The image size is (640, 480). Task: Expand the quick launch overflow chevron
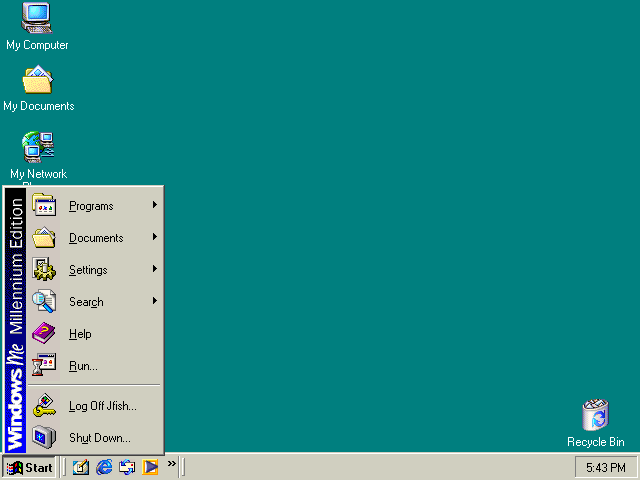[171, 463]
